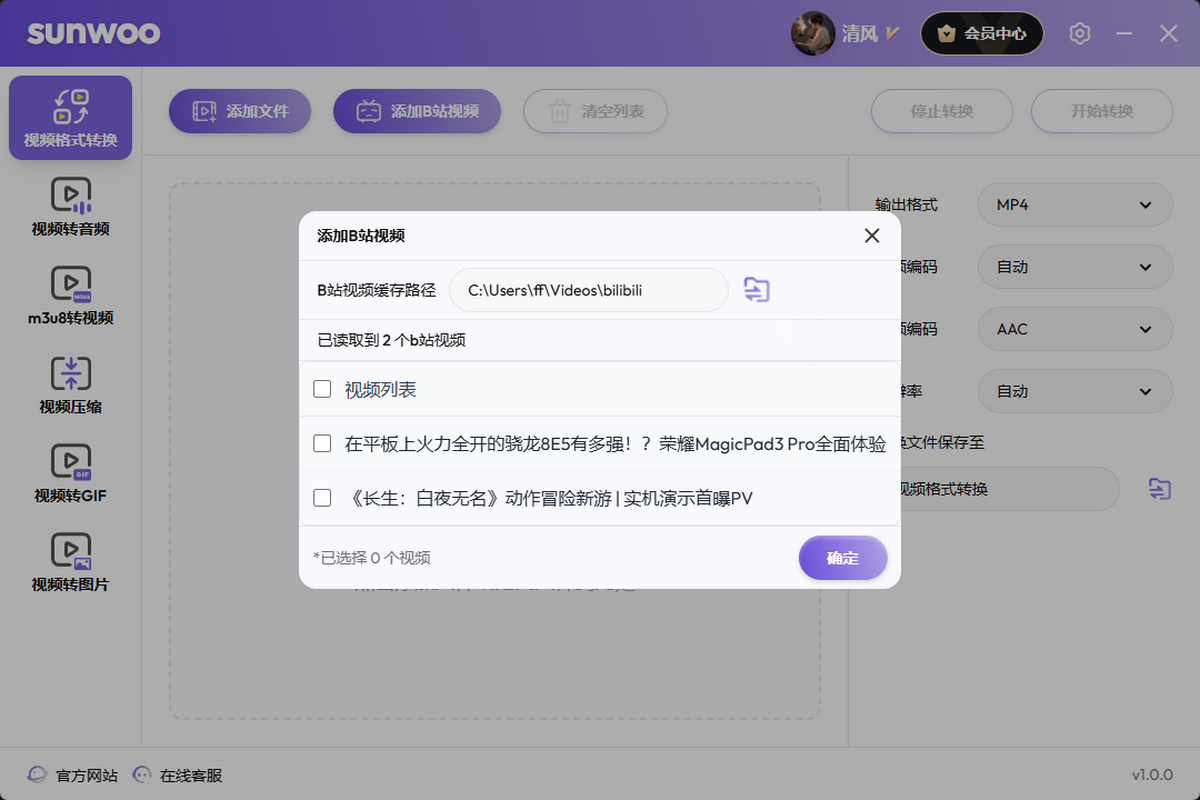Open the 输出格式 MP4 dropdown
Screen dimensions: 1200x800
pyautogui.click(x=1074, y=205)
